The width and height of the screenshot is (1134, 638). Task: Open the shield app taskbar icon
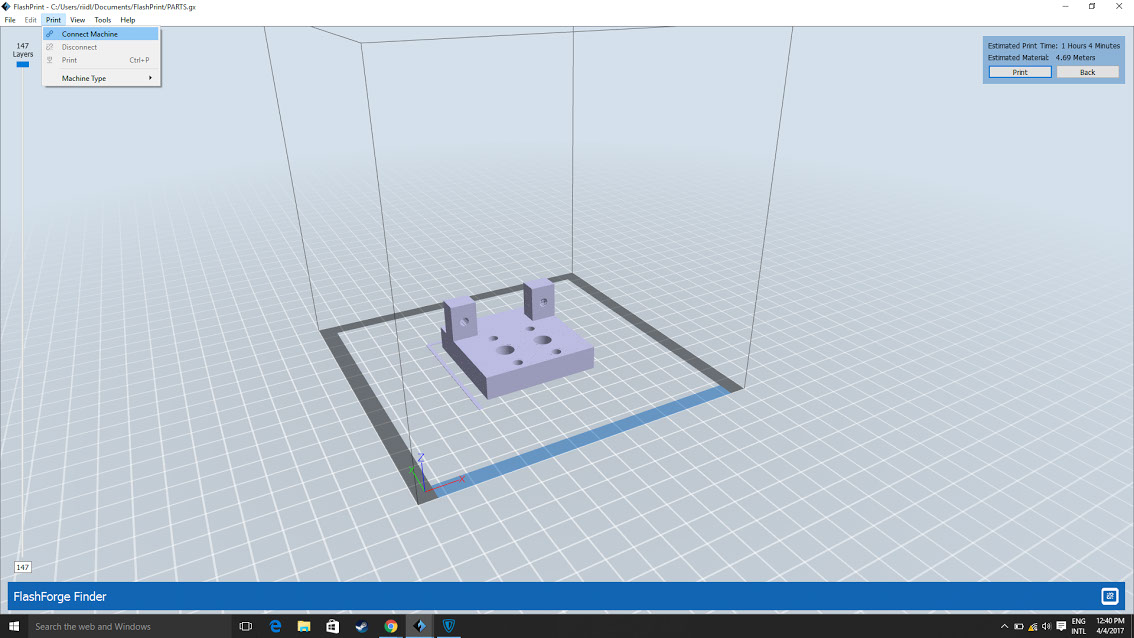(x=448, y=626)
